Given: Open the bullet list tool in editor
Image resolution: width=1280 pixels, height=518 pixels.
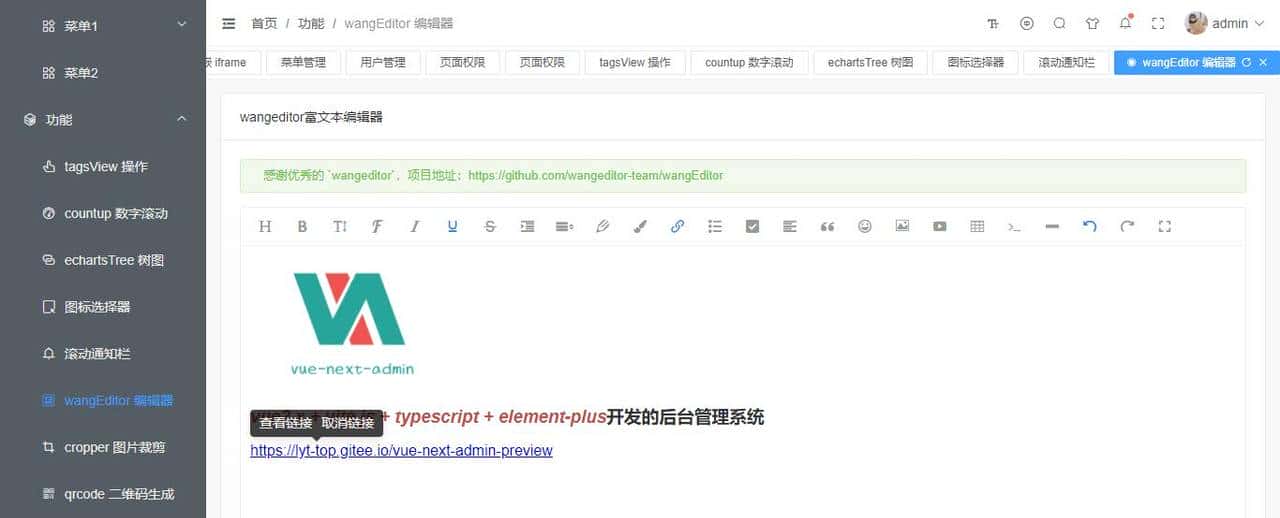Looking at the screenshot, I should click(x=715, y=227).
